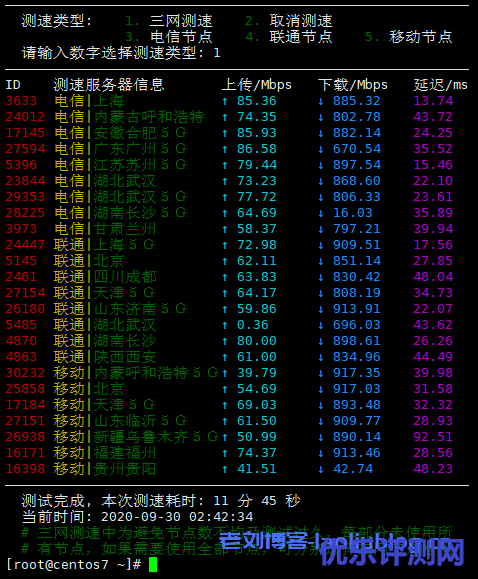
Task: Click the [root@centos7 ~]# shell prompt
Action: [73, 565]
